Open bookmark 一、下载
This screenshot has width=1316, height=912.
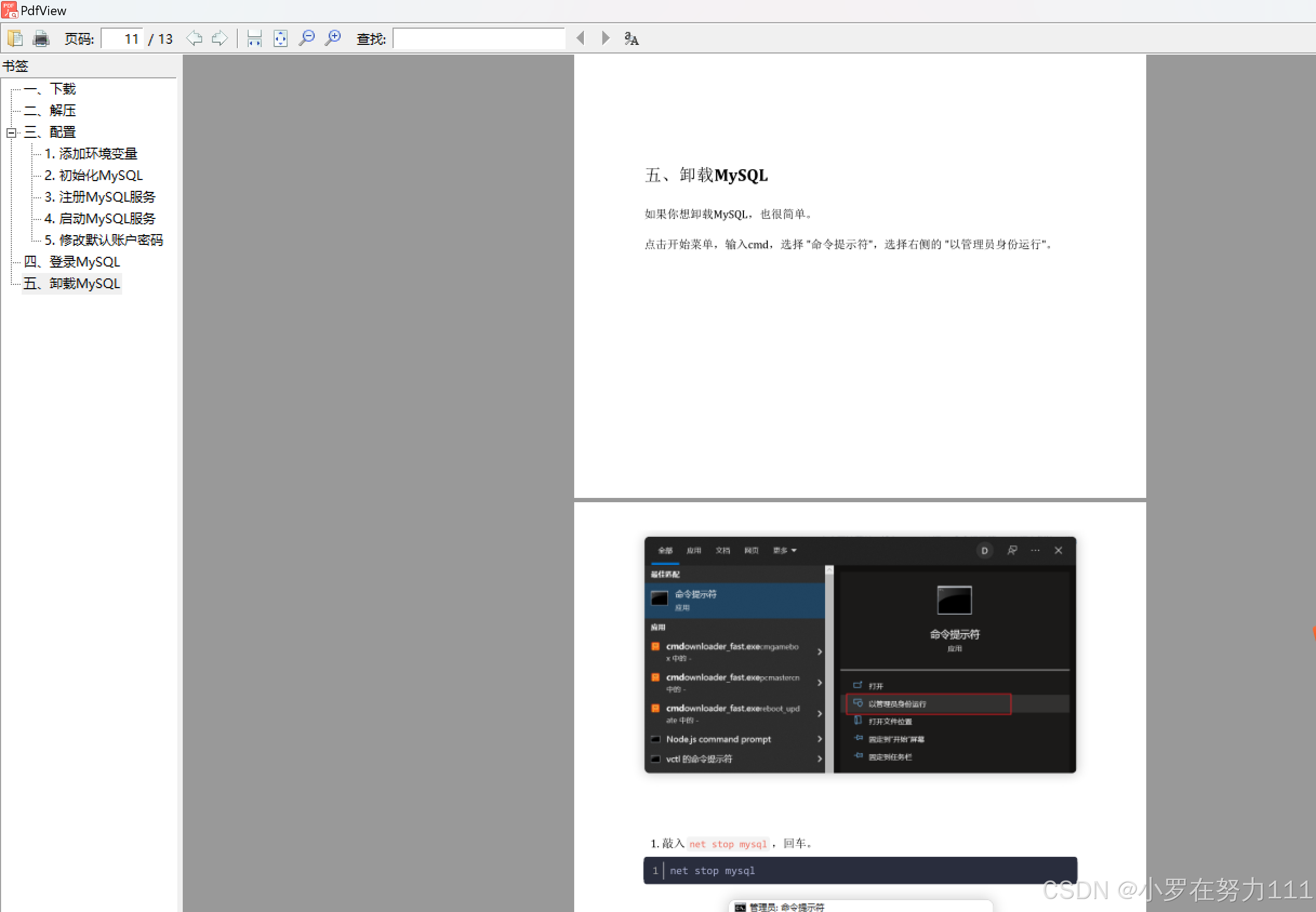tap(50, 89)
